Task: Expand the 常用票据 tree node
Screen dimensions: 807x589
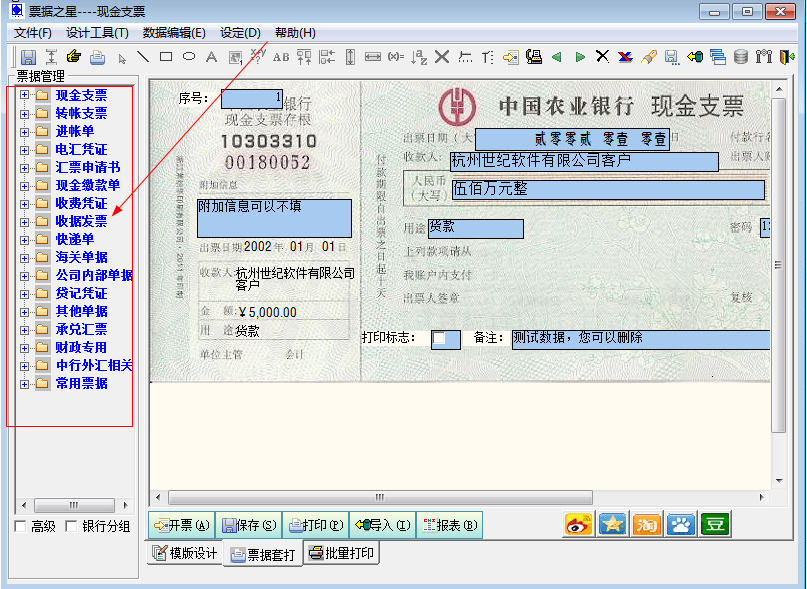Action: coord(25,384)
